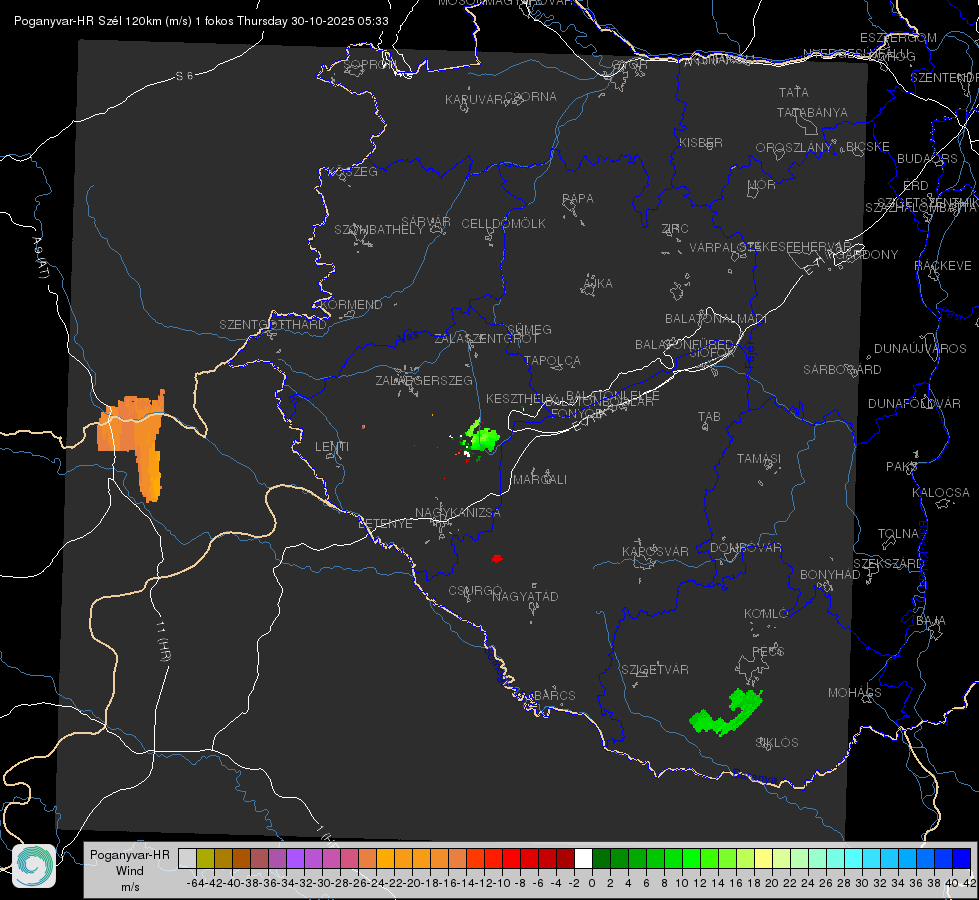Click the 'DUNAÚJVÁROS' city label
This screenshot has height=900, width=979.
[x=920, y=349]
